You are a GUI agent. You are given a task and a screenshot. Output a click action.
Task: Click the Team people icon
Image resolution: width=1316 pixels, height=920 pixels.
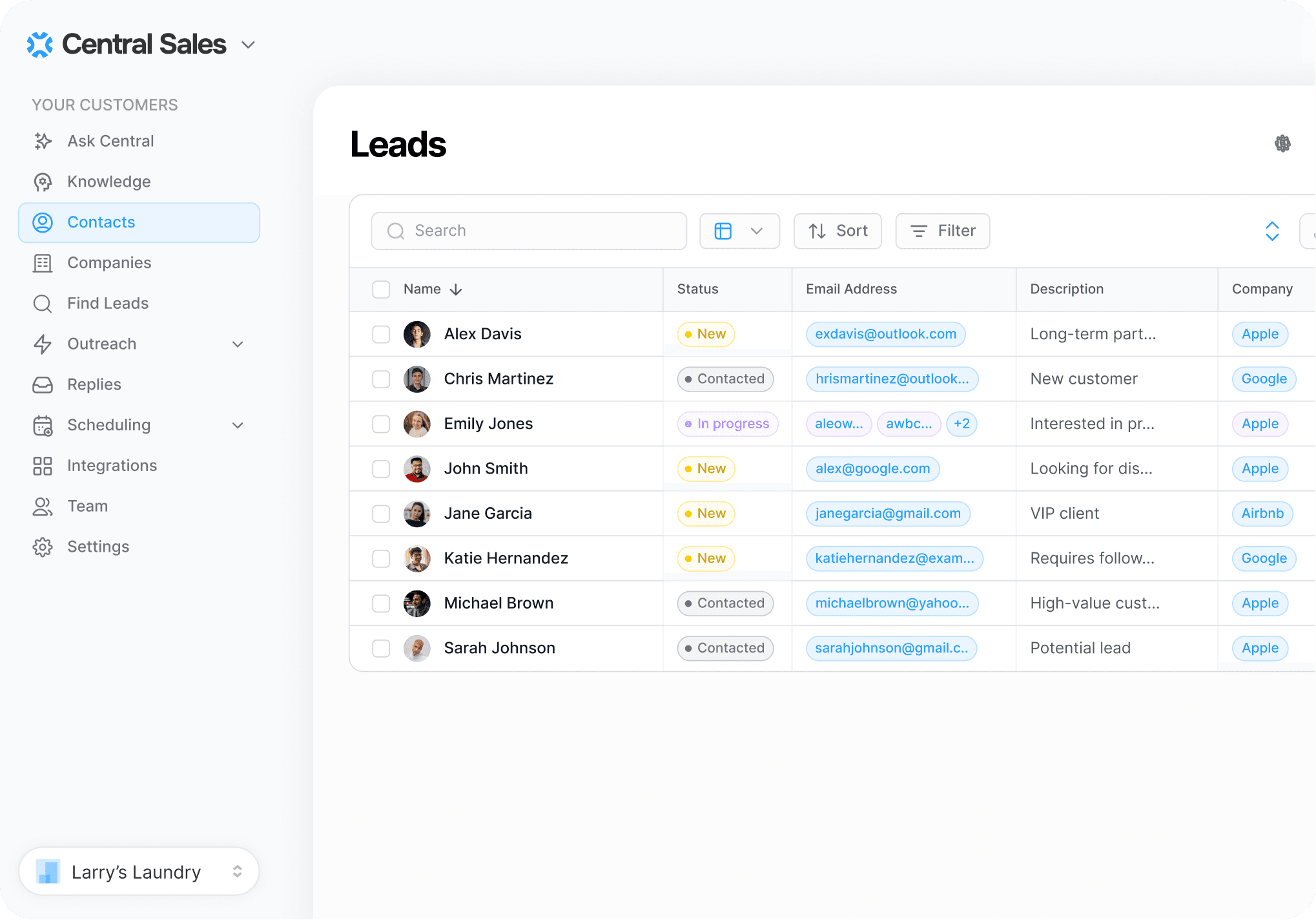(43, 507)
